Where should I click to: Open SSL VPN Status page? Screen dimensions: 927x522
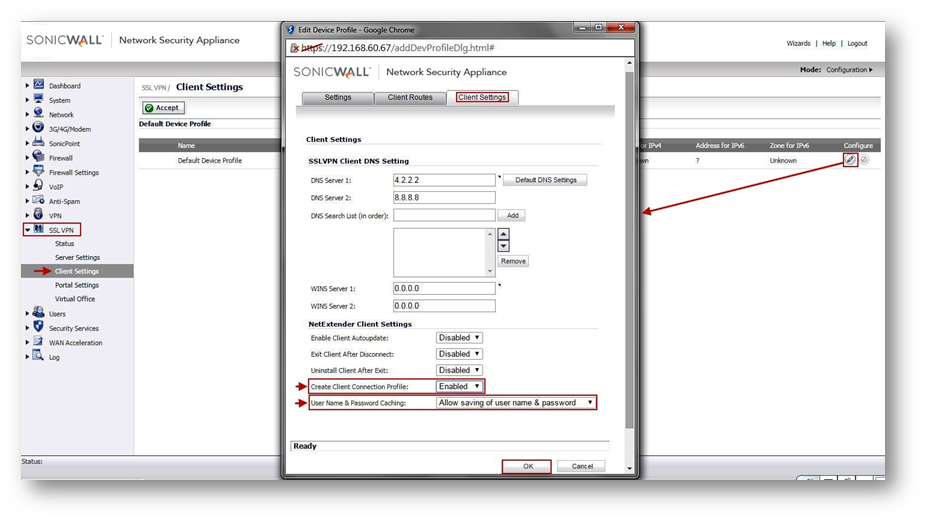[64, 244]
